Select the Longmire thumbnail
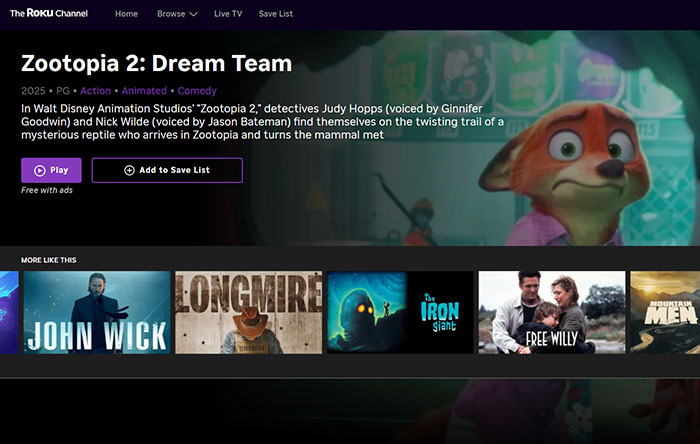 248,312
